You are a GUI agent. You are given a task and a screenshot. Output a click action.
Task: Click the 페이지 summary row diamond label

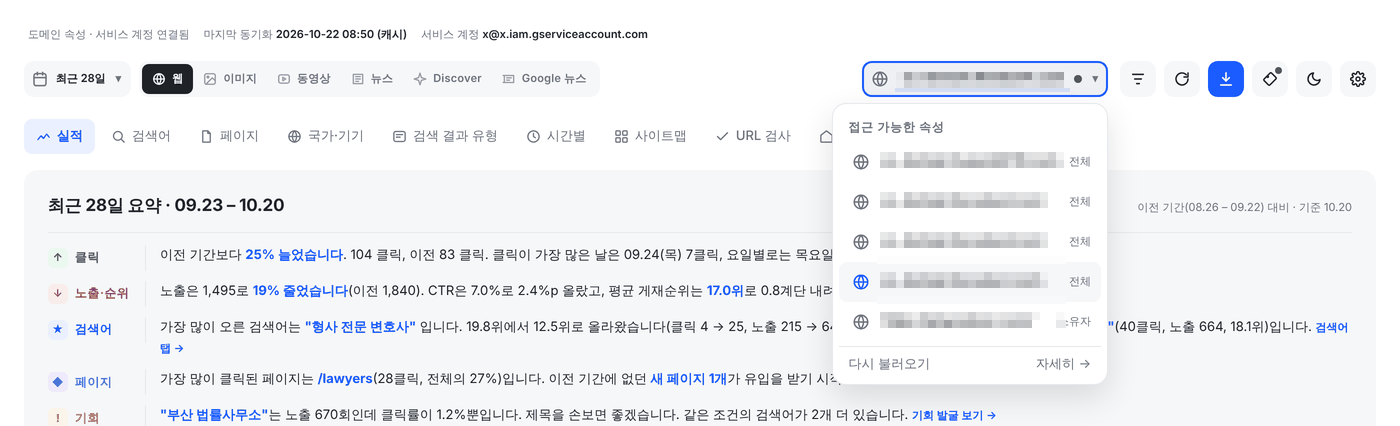(81, 381)
